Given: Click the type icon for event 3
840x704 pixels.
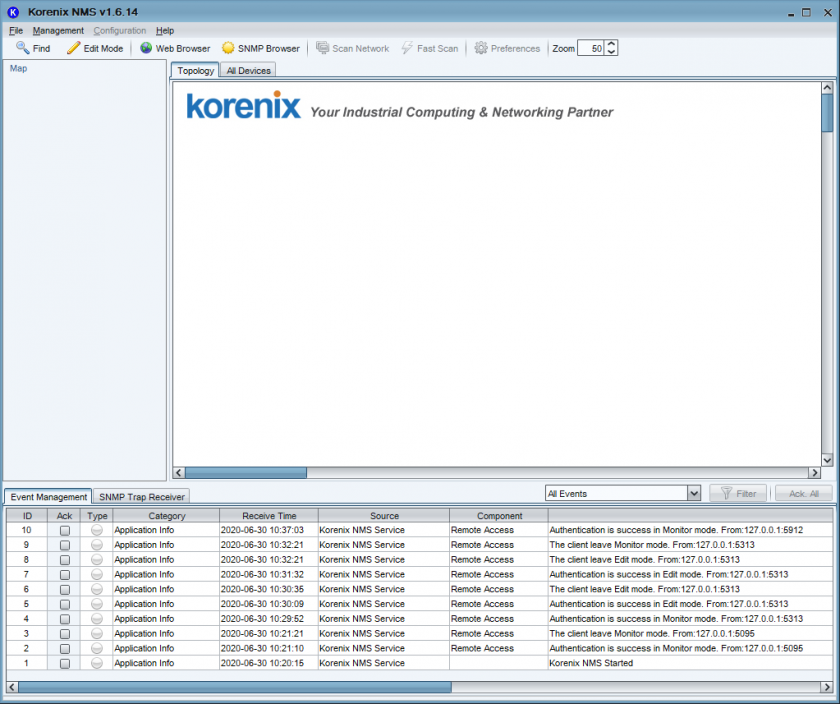Looking at the screenshot, I should (97, 633).
